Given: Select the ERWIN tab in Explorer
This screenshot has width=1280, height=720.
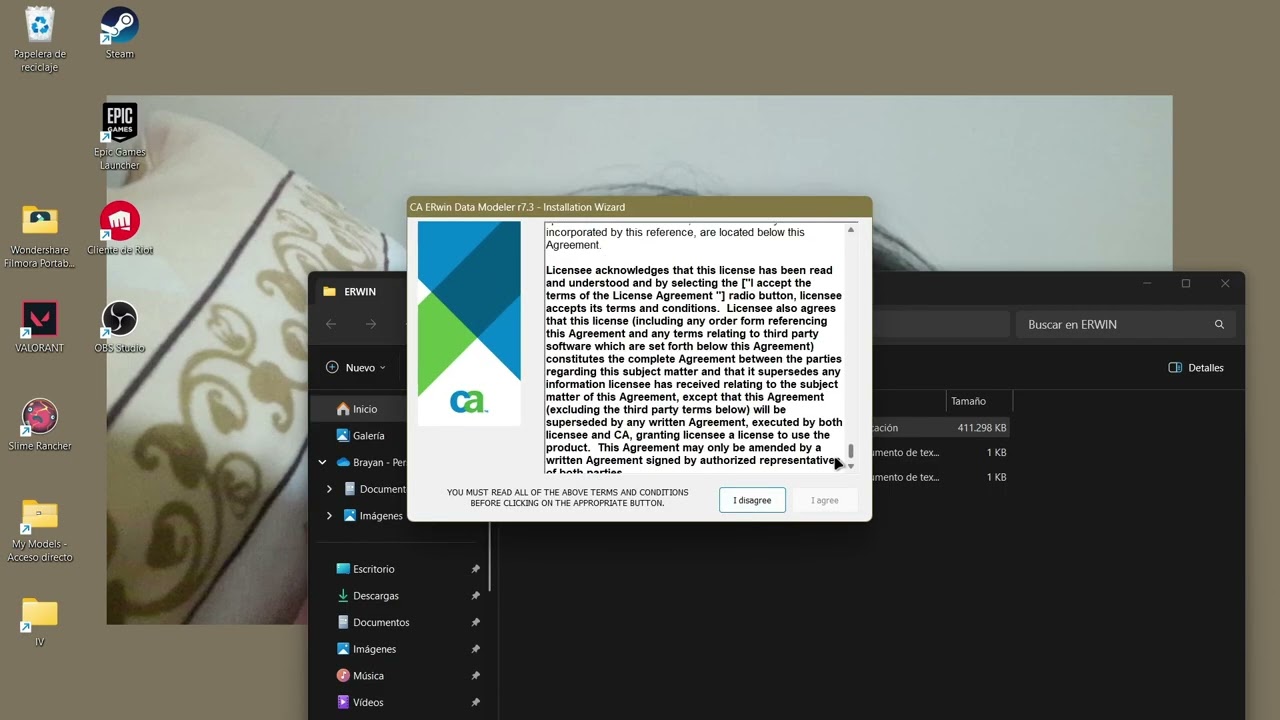Looking at the screenshot, I should tap(360, 292).
